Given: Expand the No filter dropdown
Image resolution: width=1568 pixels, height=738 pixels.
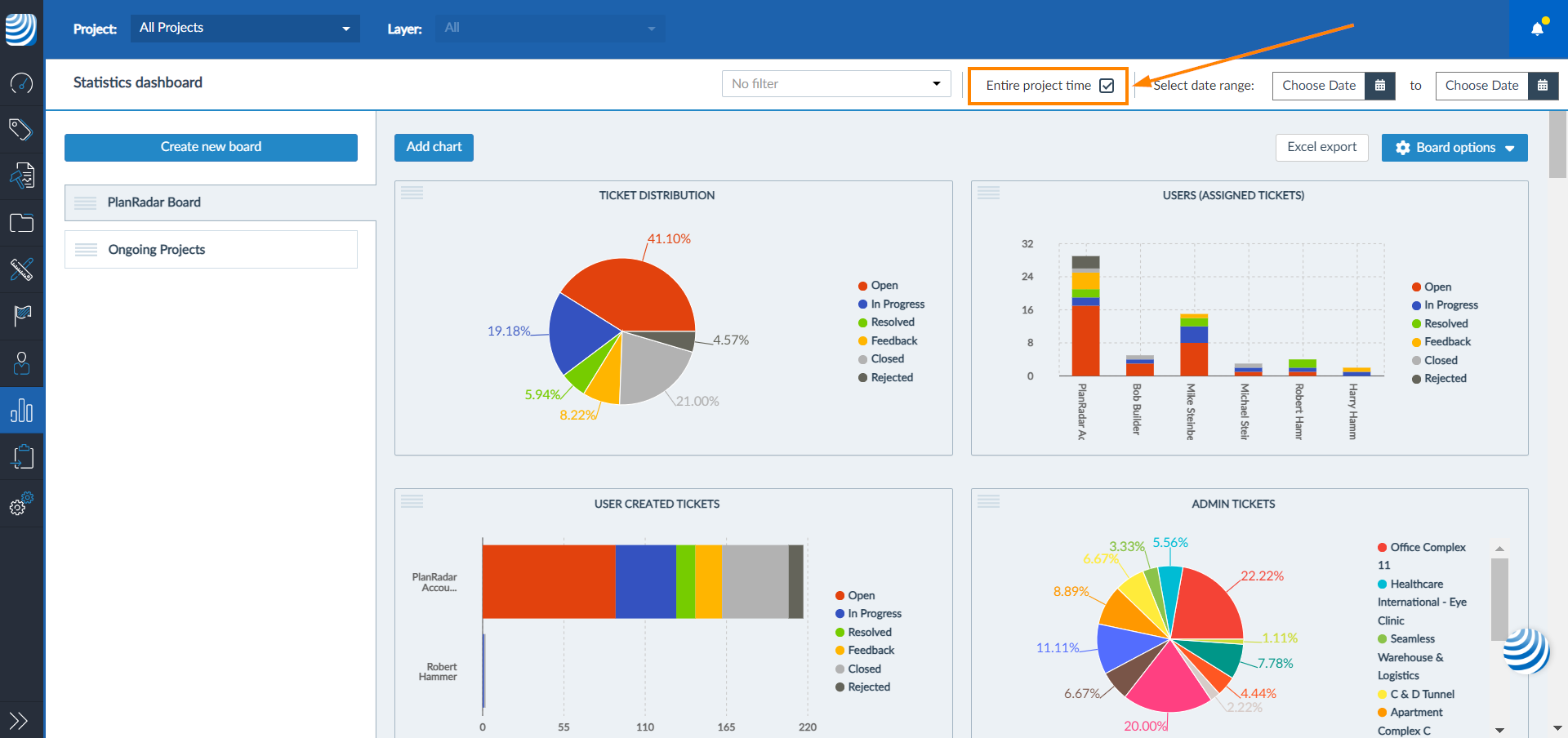Looking at the screenshot, I should 835,84.
